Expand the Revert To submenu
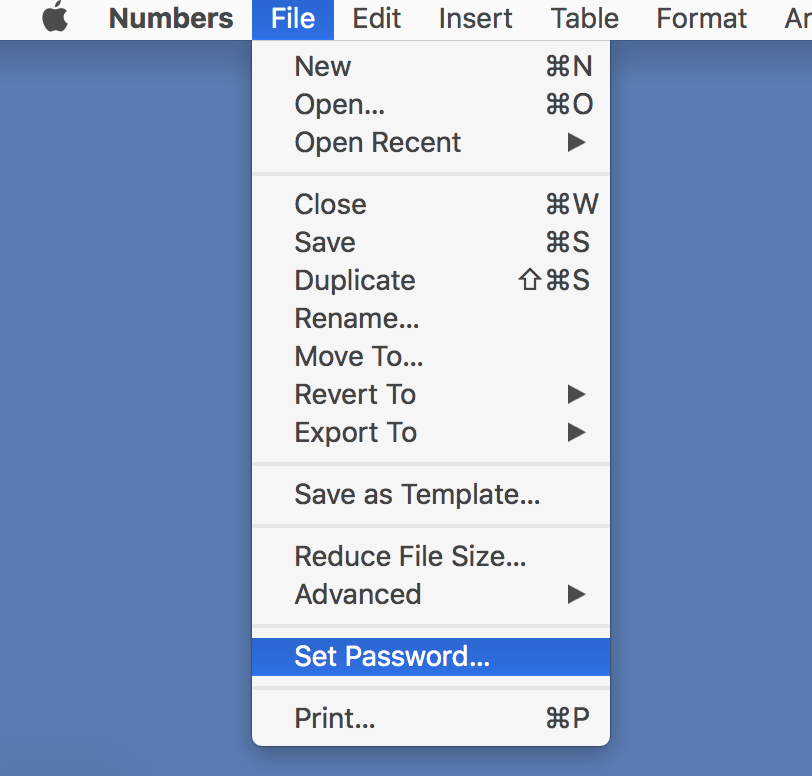 point(431,394)
